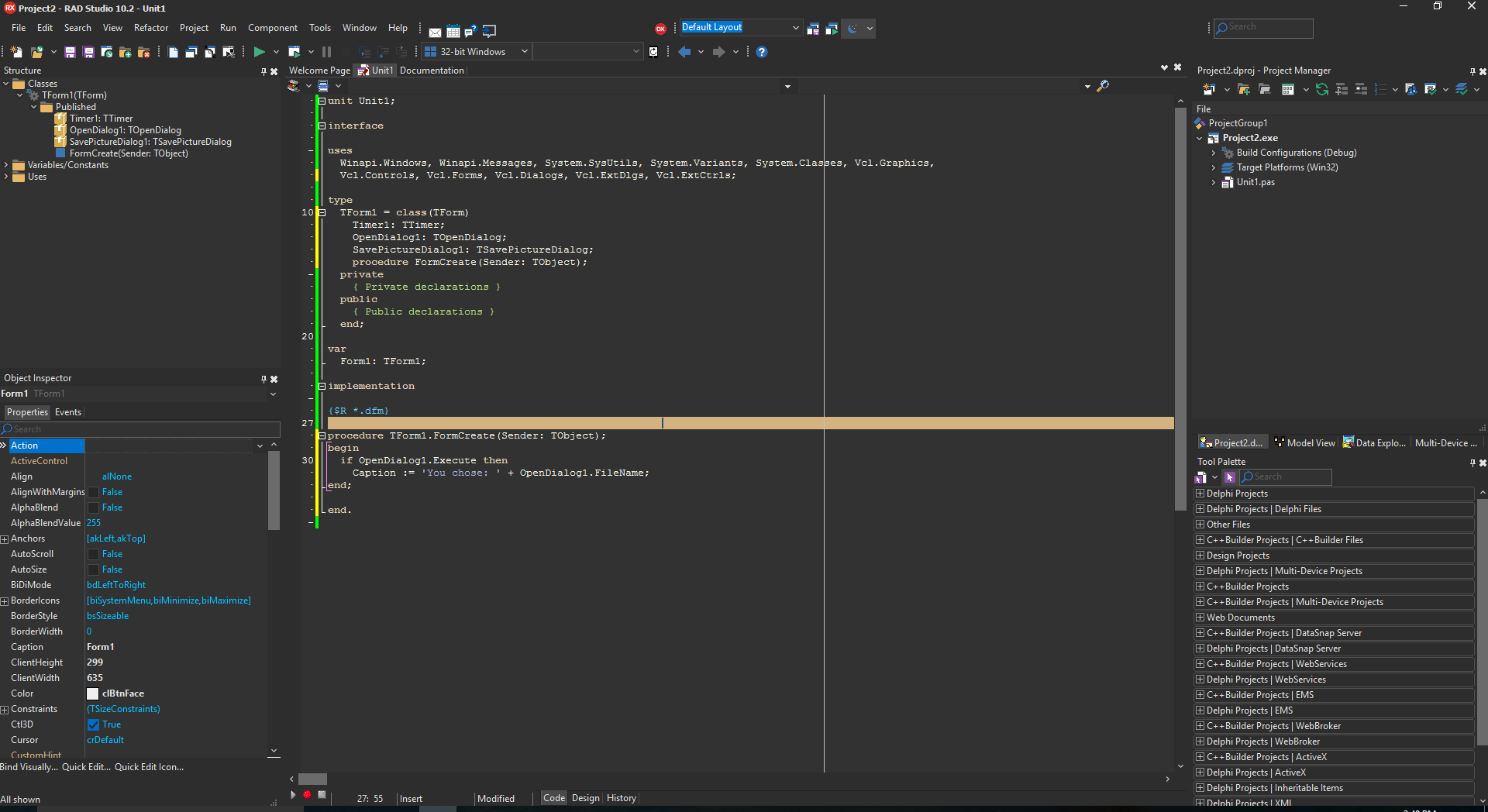Viewport: 1488px width, 812px height.
Task: Open the Events tab in Object Inspector
Action: (x=68, y=412)
